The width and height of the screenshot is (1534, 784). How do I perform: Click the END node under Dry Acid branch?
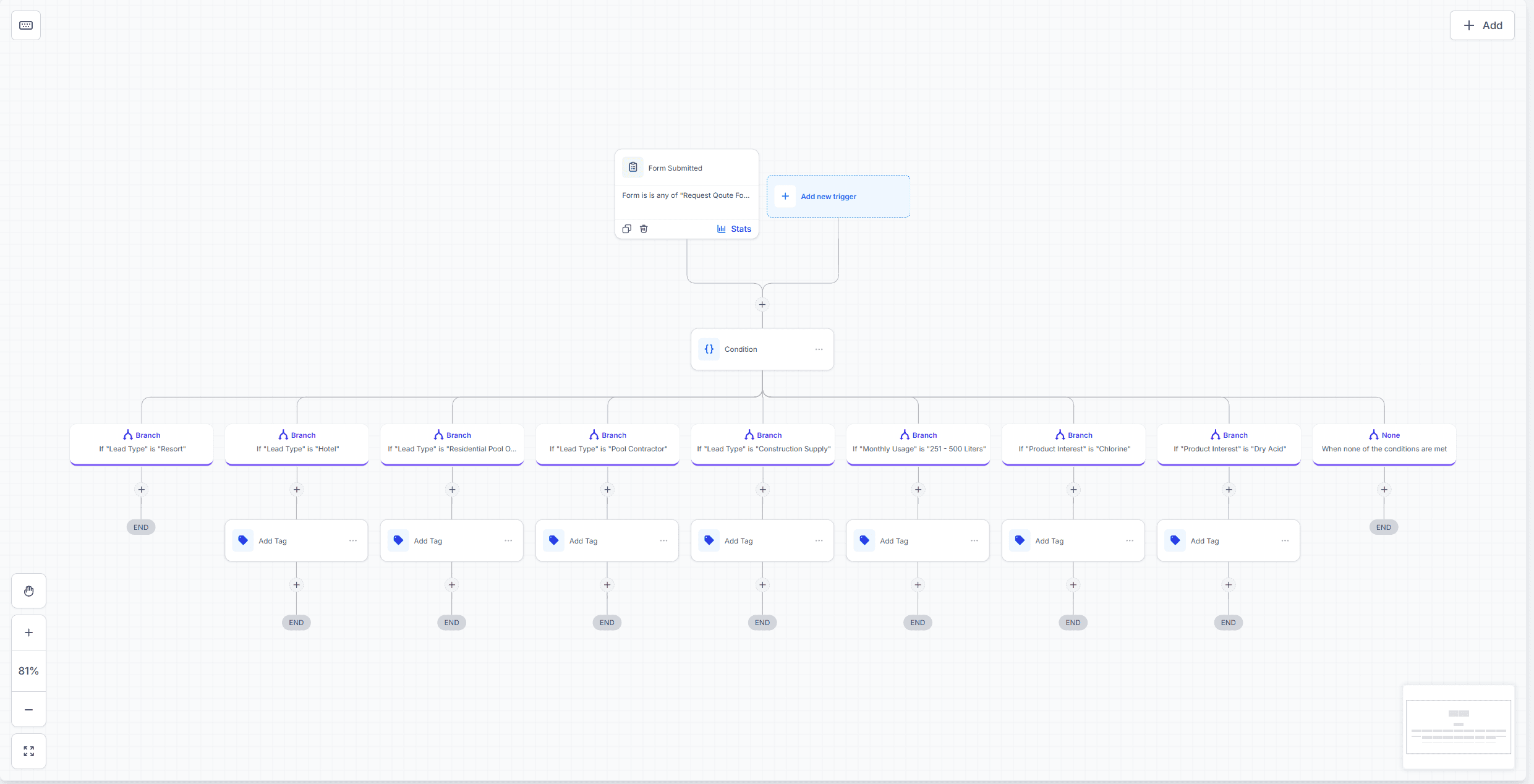[x=1229, y=623]
